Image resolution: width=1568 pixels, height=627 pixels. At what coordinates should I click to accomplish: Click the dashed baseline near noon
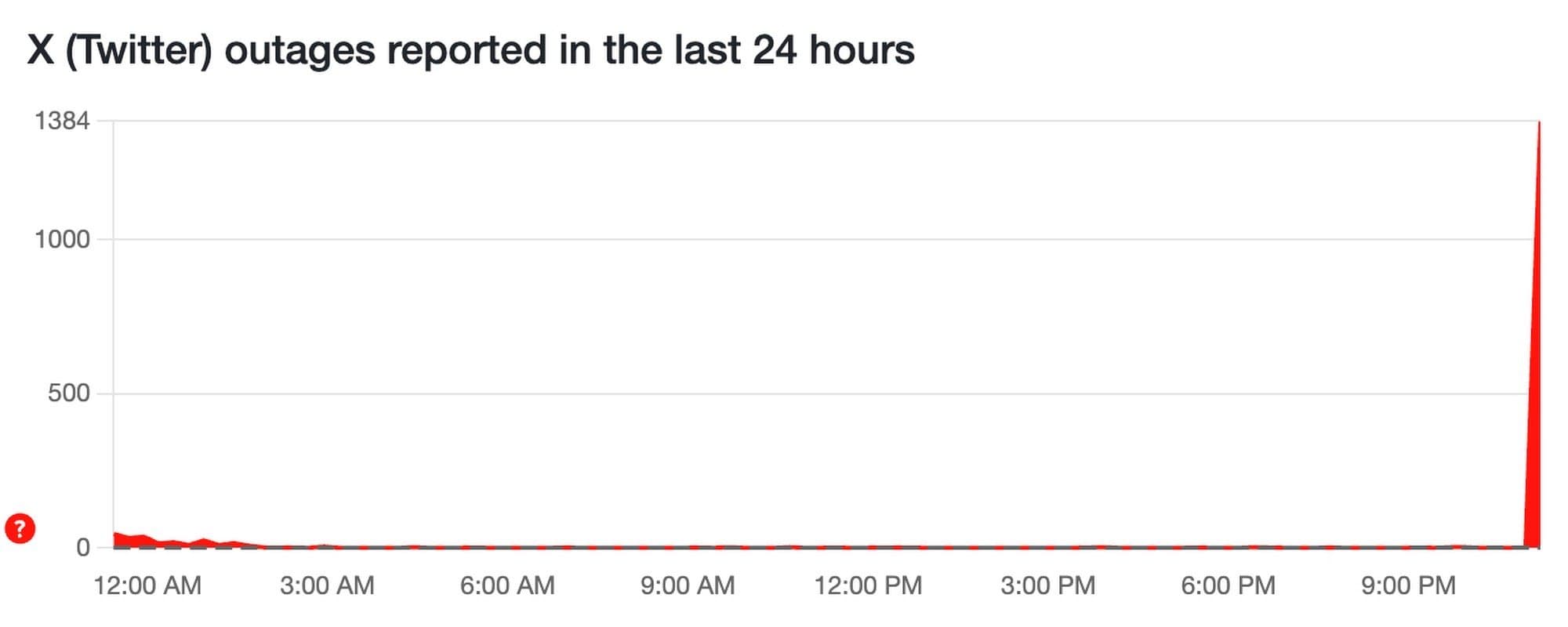click(868, 547)
